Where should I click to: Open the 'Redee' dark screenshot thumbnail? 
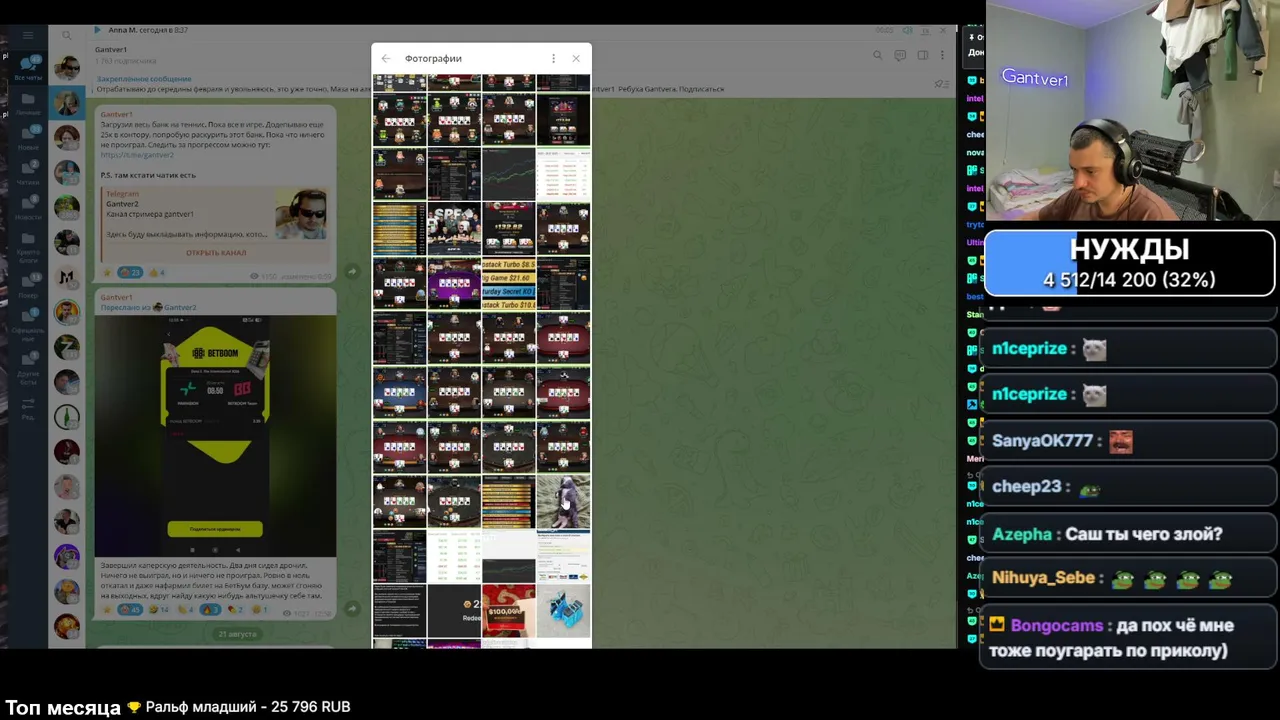pos(454,611)
